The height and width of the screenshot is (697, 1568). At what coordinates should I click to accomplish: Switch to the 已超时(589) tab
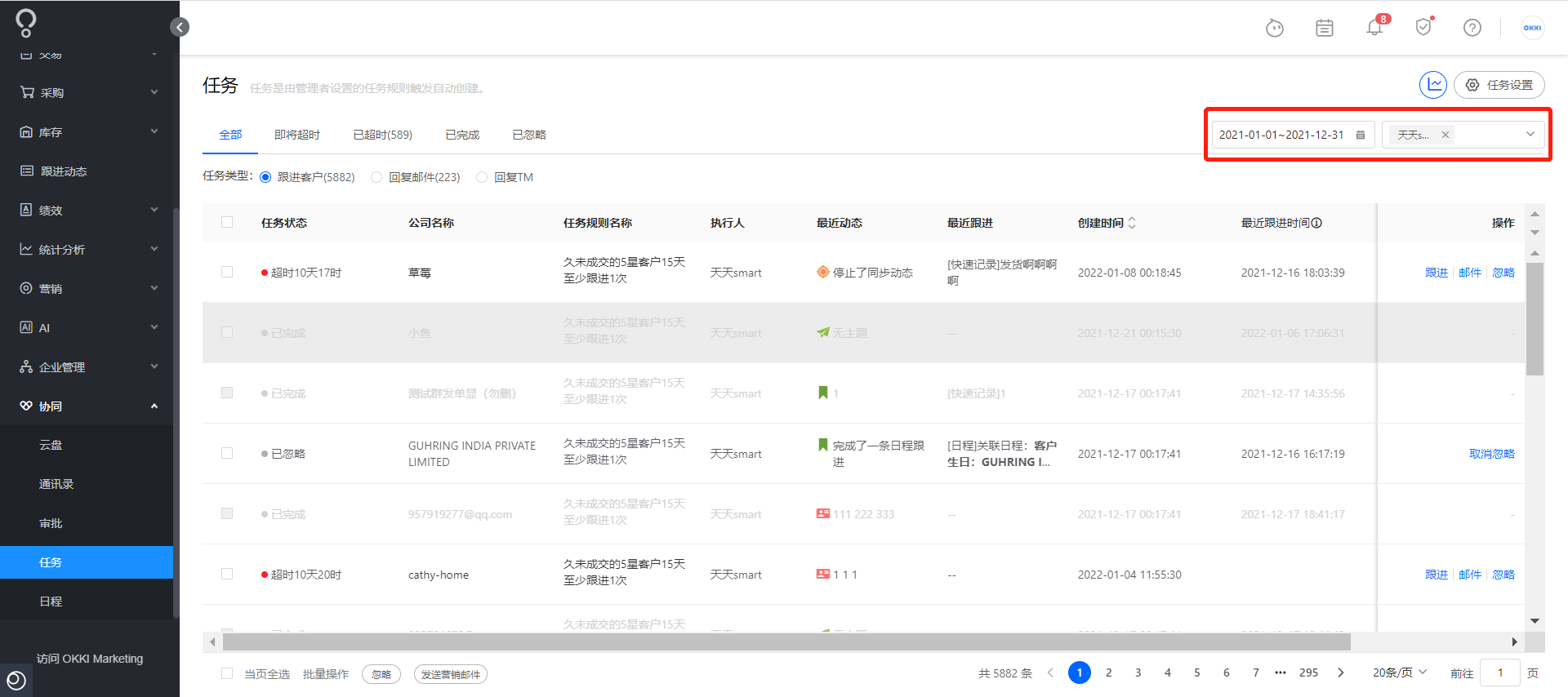382,135
